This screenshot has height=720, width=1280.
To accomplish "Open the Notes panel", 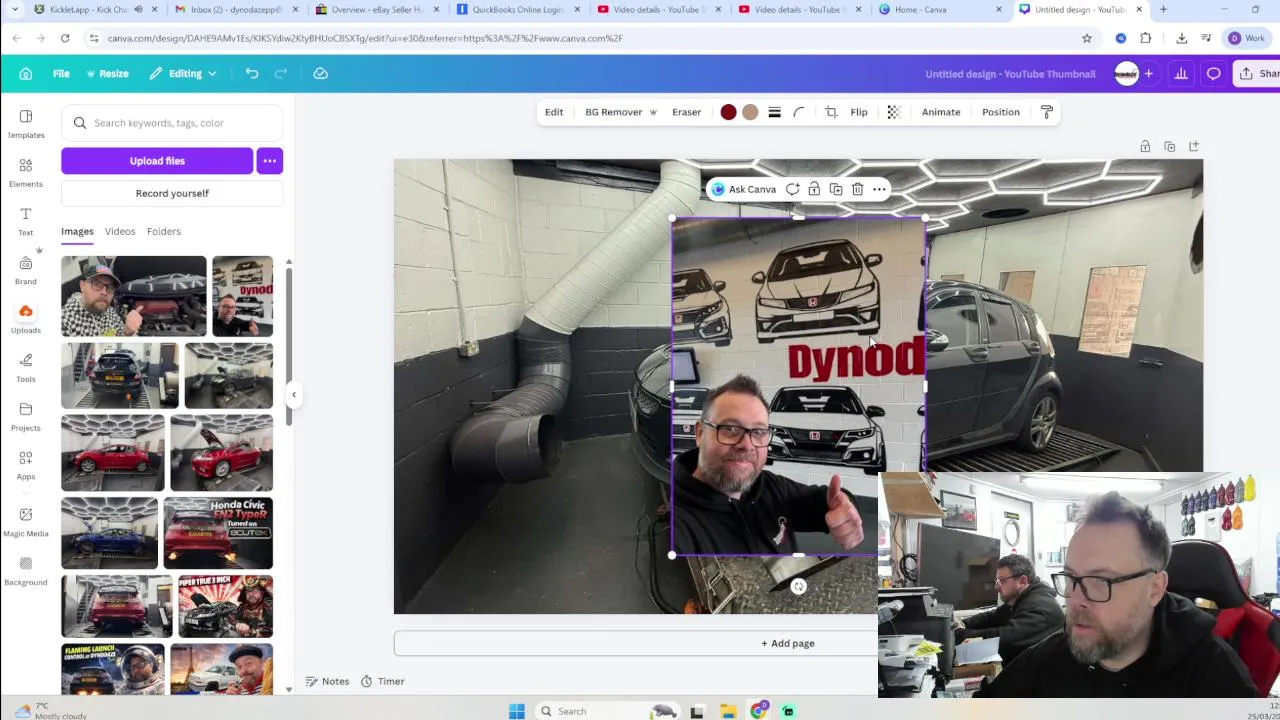I will (327, 681).
